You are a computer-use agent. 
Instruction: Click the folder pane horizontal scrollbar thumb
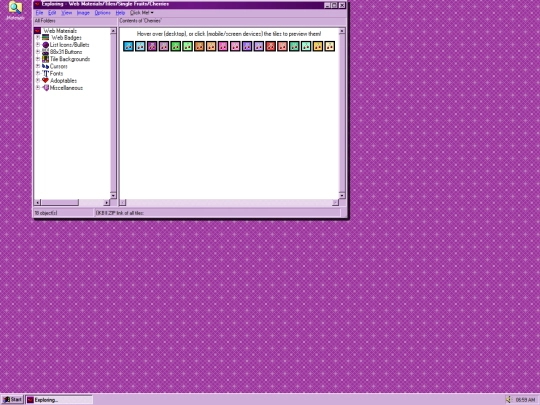click(60, 202)
